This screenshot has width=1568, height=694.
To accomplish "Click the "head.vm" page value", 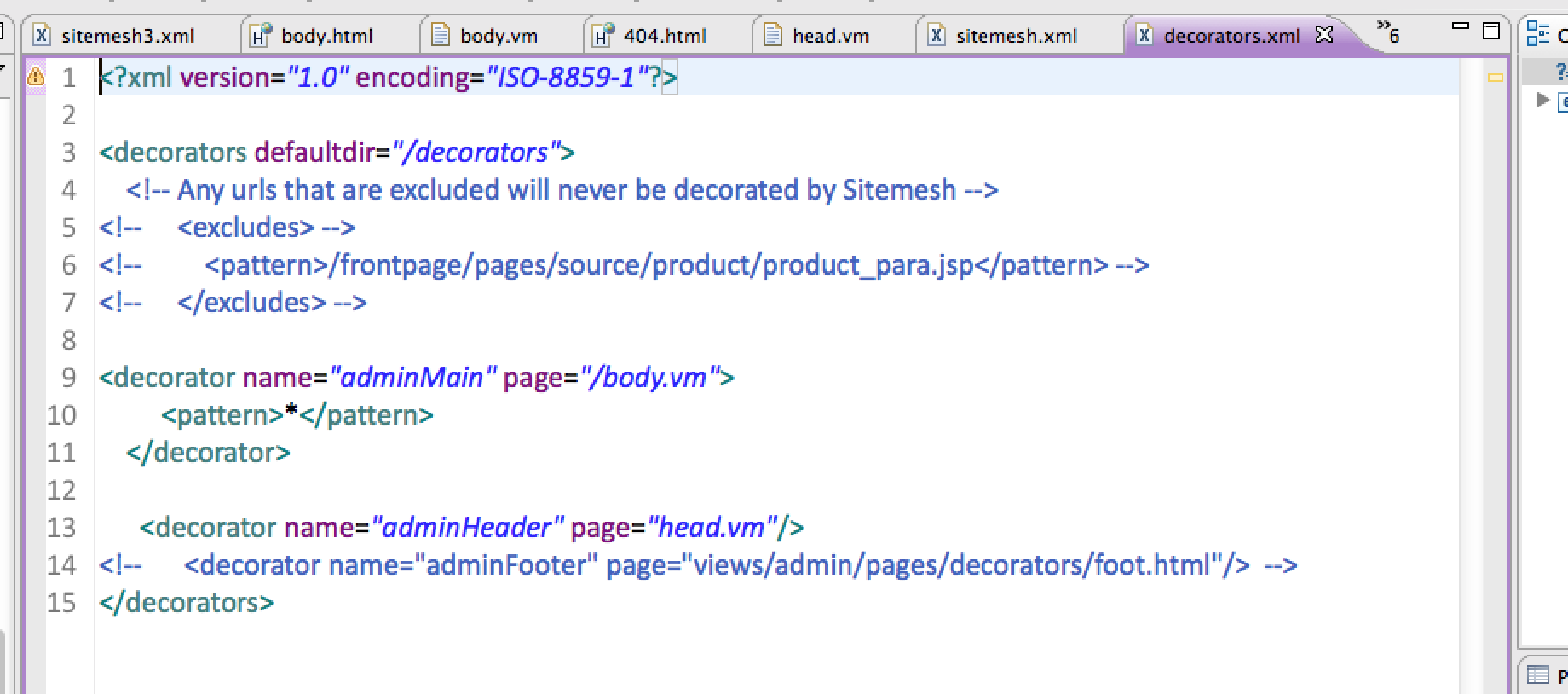I will pos(712,527).
